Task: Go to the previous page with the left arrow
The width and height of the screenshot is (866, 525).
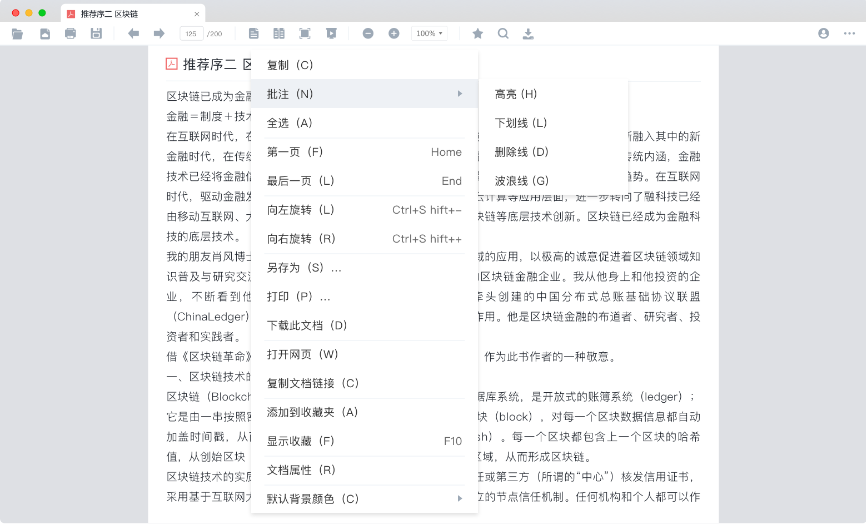Action: coord(133,34)
